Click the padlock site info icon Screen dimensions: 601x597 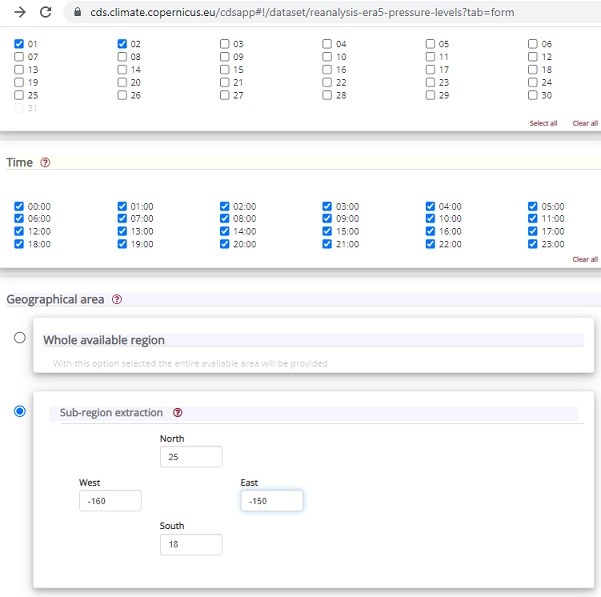coord(77,12)
